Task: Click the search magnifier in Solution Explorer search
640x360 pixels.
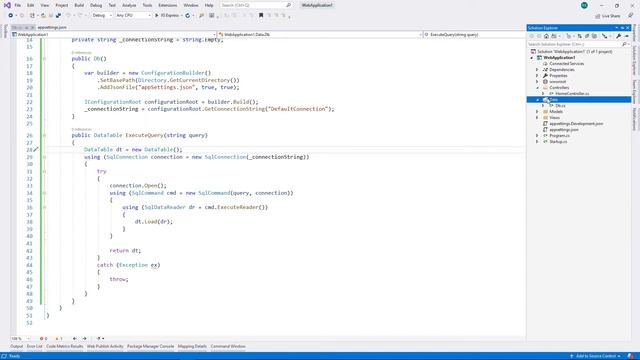Action: click(x=624, y=44)
